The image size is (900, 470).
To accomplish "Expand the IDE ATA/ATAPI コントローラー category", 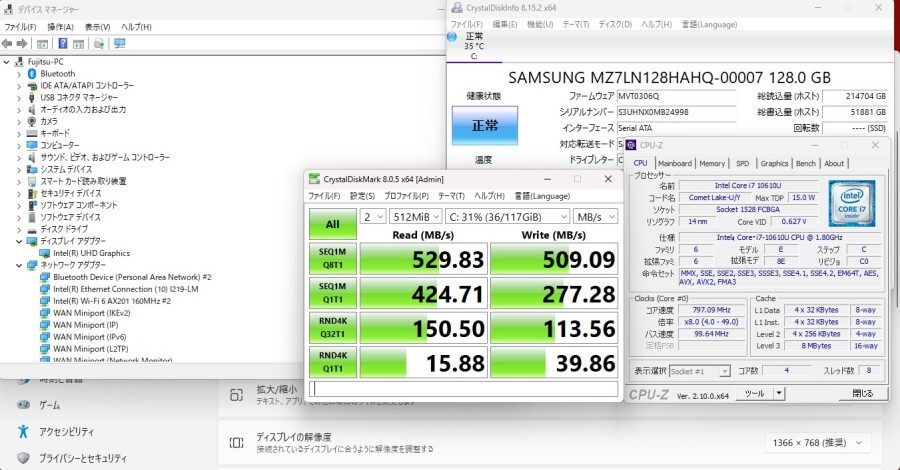I will (19, 86).
